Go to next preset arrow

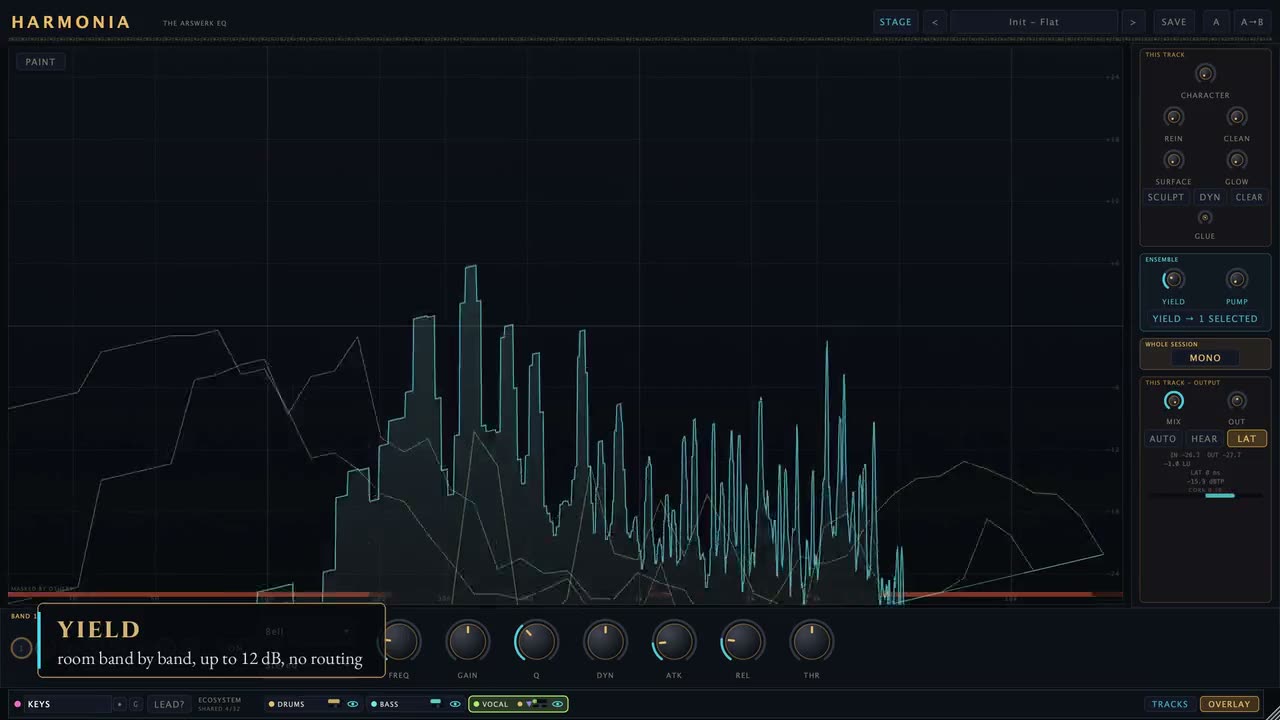click(x=1133, y=22)
